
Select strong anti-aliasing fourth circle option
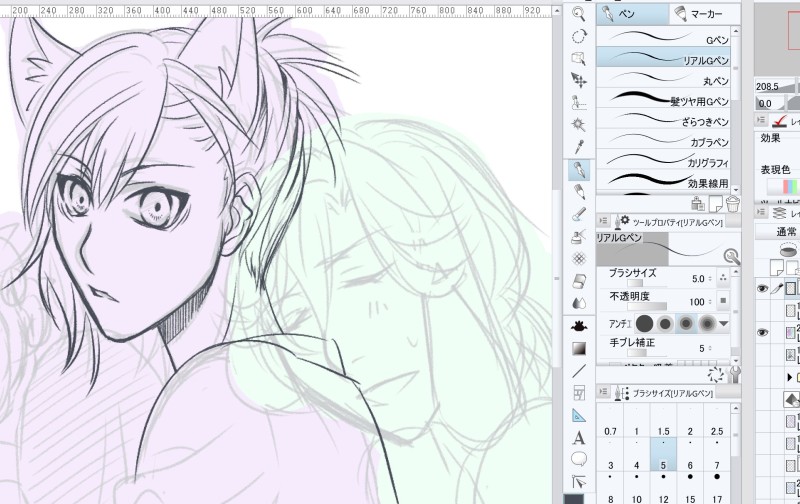click(x=707, y=323)
